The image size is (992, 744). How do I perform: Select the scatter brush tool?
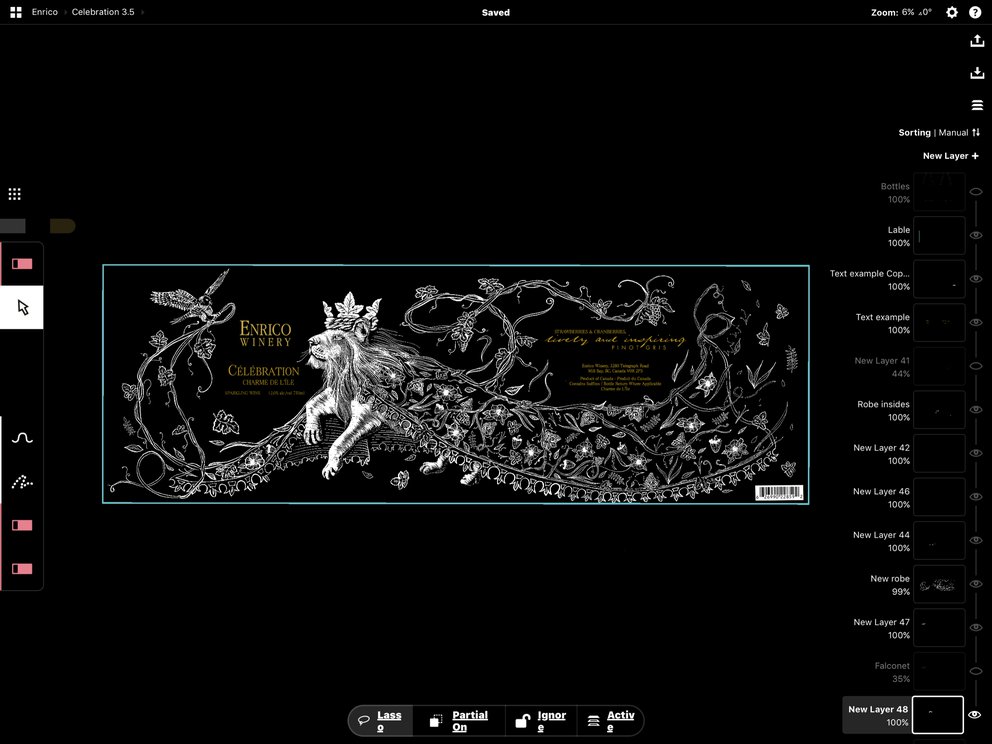tap(22, 482)
